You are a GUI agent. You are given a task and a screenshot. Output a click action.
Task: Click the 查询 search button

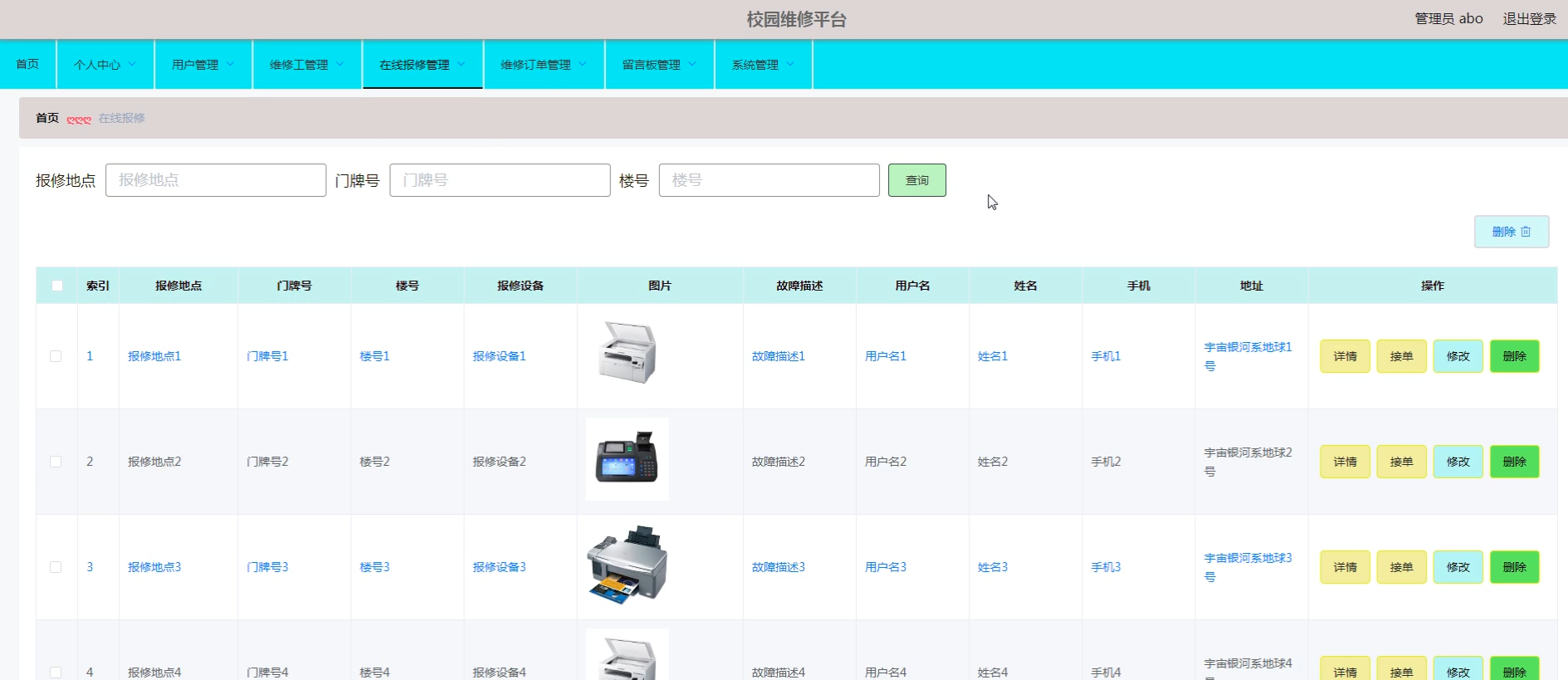coord(916,180)
